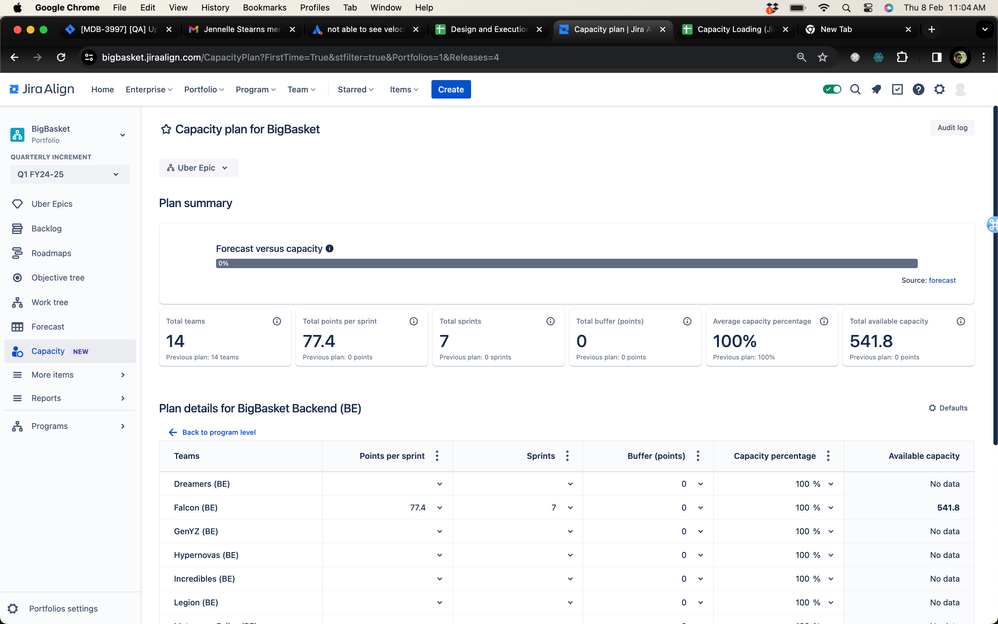Star the Capacity plan for BigBasket page
Image resolution: width=998 pixels, height=624 pixels.
(x=165, y=129)
